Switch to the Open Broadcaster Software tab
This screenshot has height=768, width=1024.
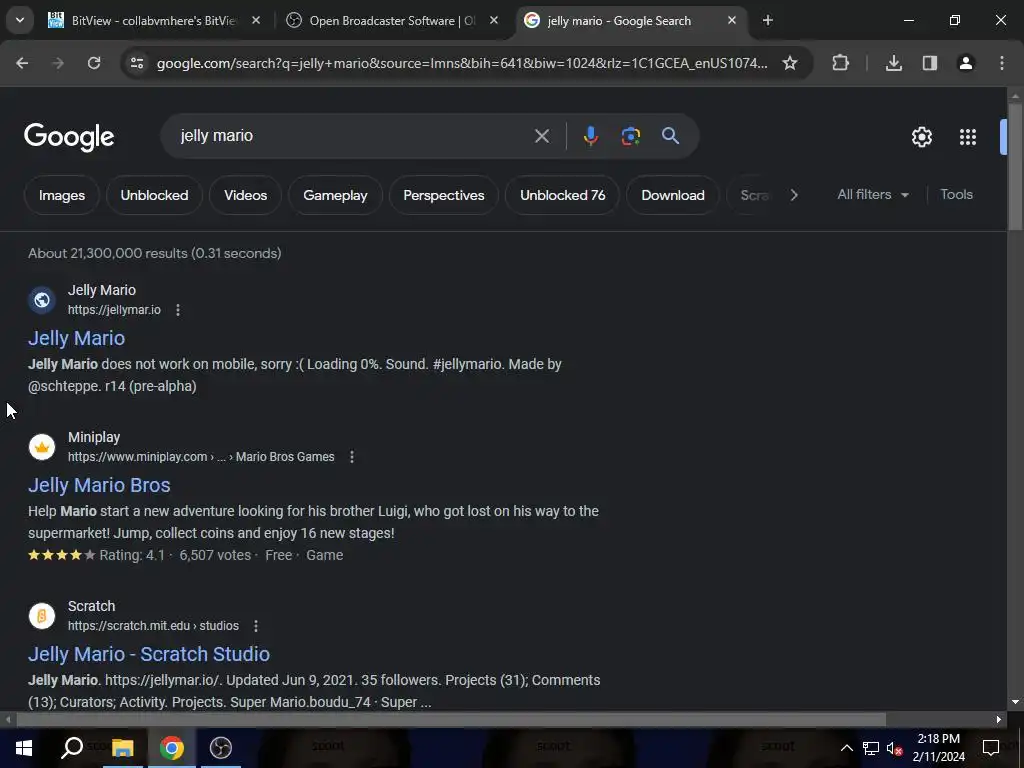tap(394, 21)
